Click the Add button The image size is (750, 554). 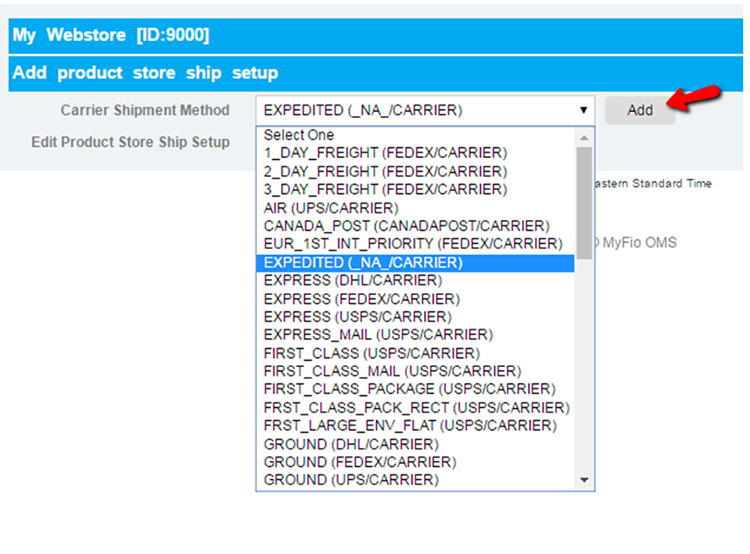click(x=640, y=111)
